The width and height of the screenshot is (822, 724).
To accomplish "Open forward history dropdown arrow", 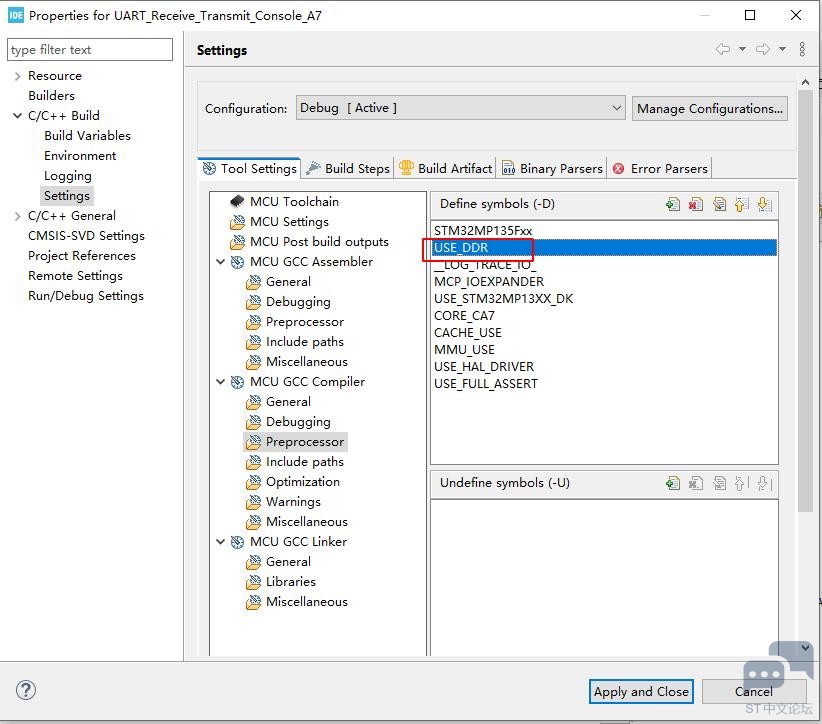I will (x=782, y=49).
